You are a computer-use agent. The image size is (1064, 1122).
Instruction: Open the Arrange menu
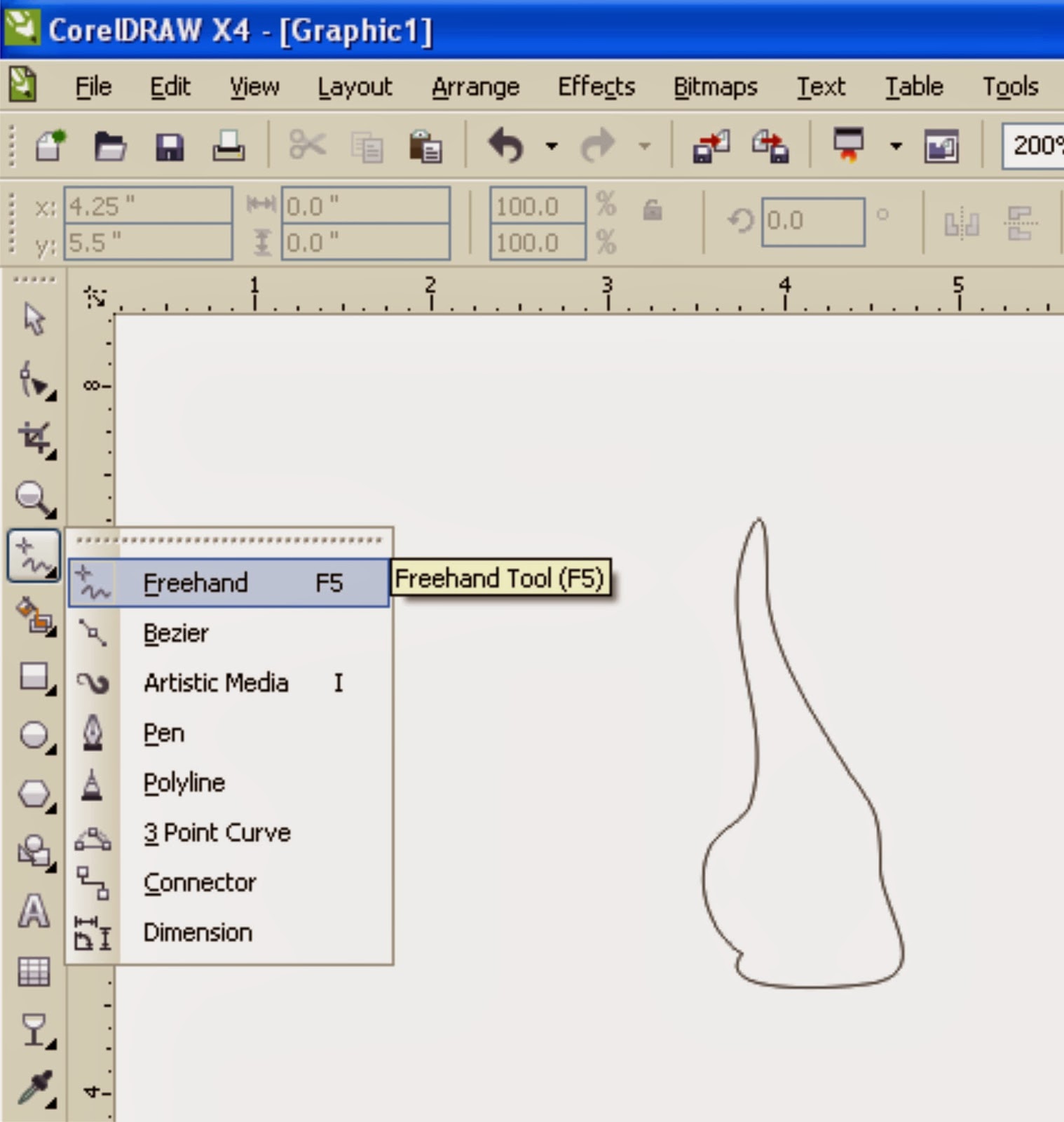(475, 87)
